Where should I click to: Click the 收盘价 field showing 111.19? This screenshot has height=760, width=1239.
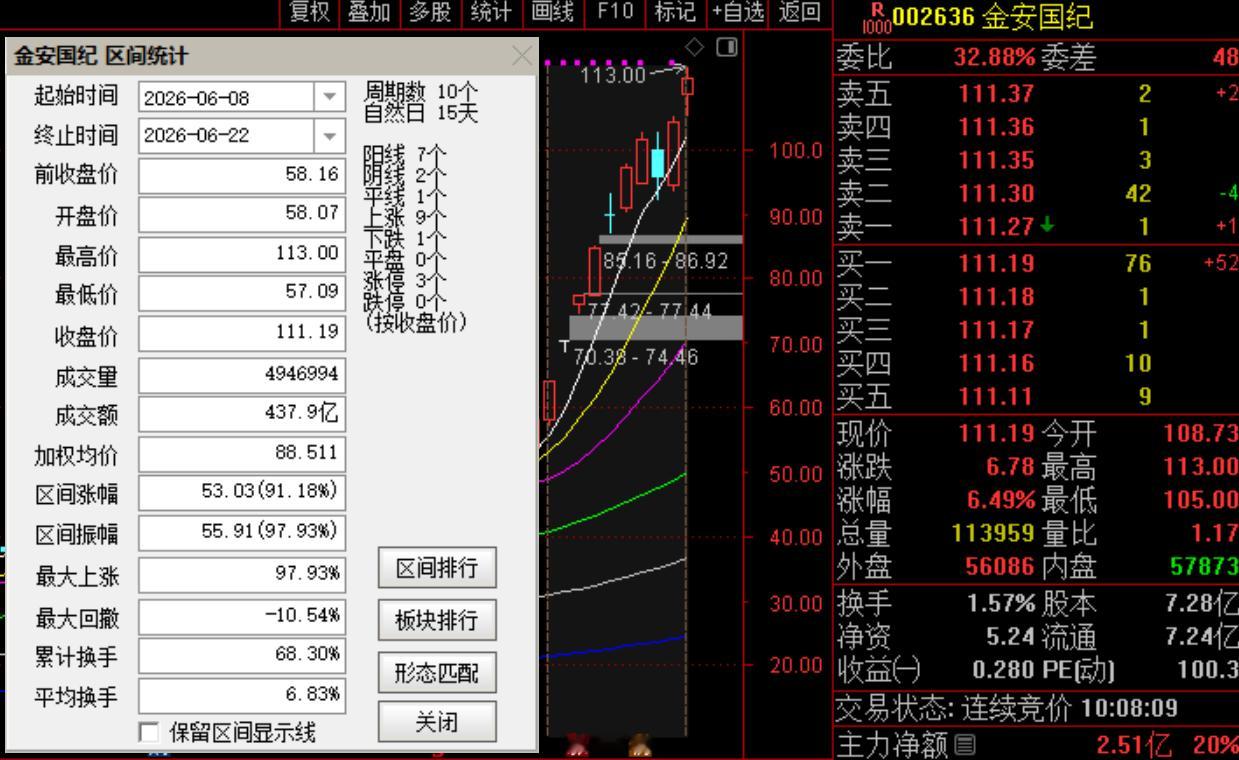click(241, 334)
